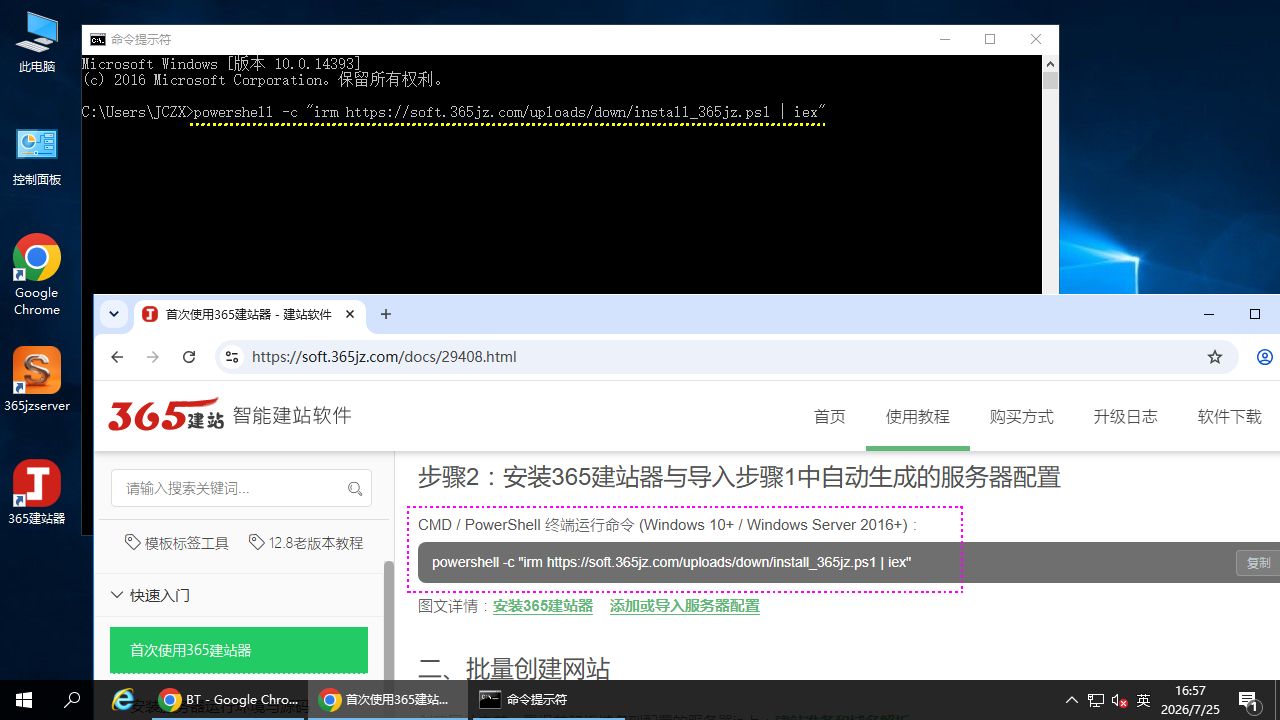The height and width of the screenshot is (720, 1280).
Task: Open the 升级日志 navigation item
Action: (x=1126, y=416)
